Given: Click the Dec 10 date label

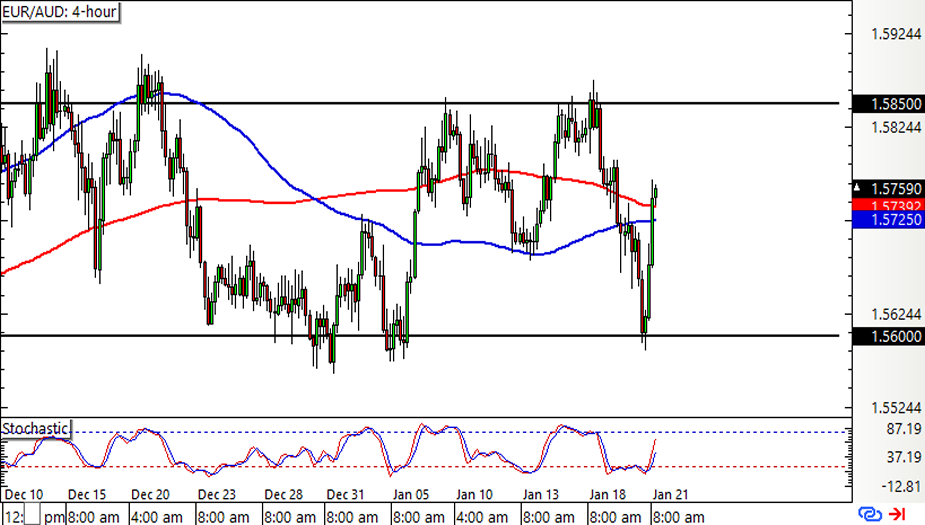Looking at the screenshot, I should pos(24,494).
